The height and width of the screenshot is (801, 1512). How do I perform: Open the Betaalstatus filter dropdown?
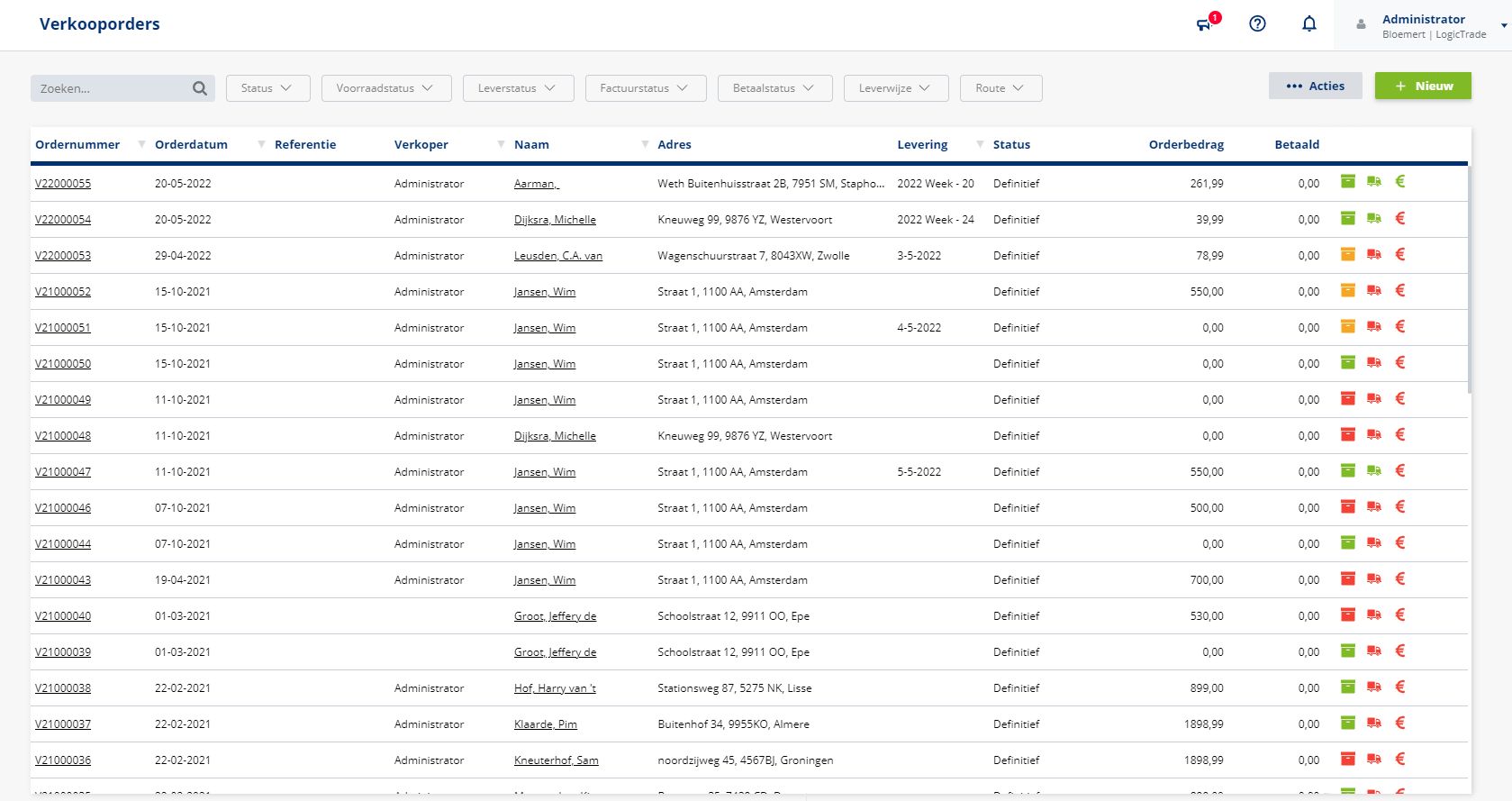pyautogui.click(x=774, y=88)
